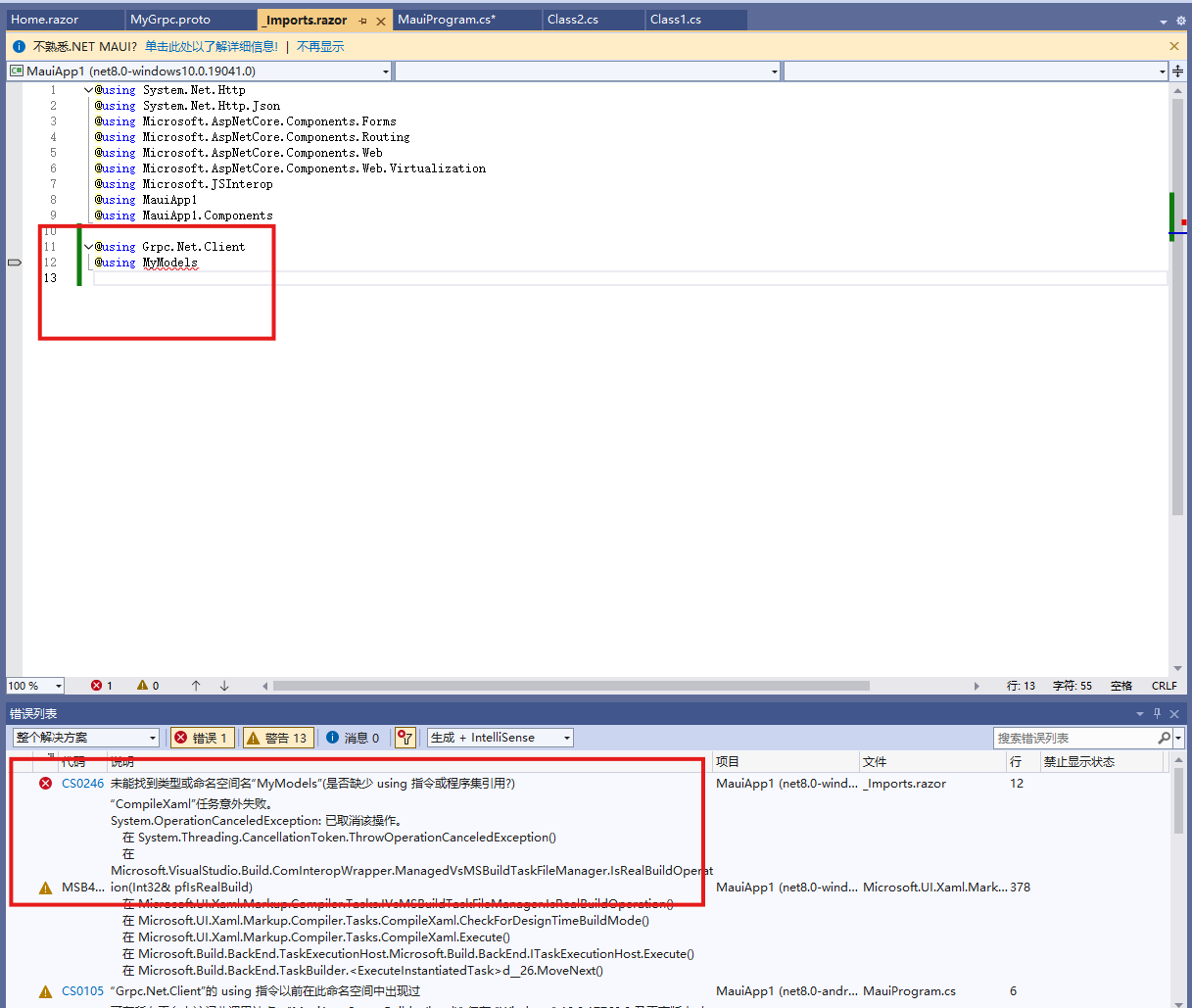Click the character 55 indicator in the status strip
Screen dimensions: 1192x1008
click(x=1073, y=686)
